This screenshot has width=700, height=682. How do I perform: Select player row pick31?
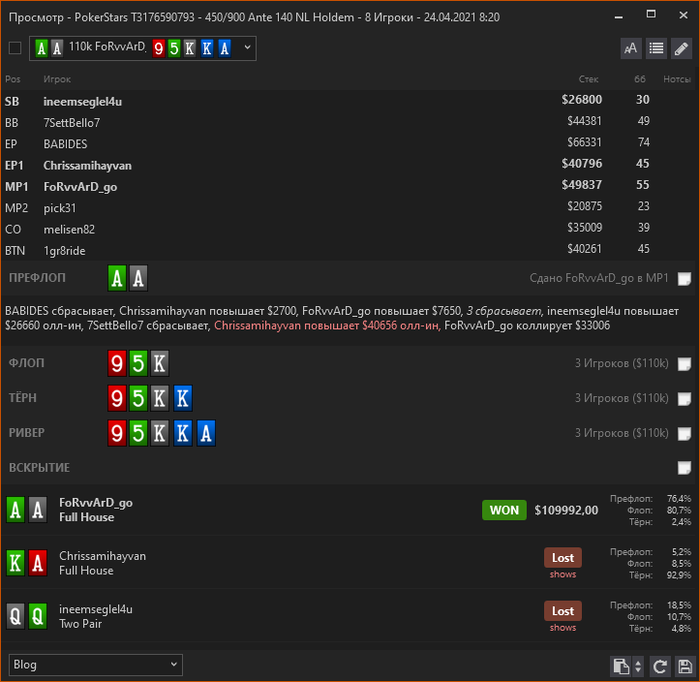pyautogui.click(x=350, y=208)
